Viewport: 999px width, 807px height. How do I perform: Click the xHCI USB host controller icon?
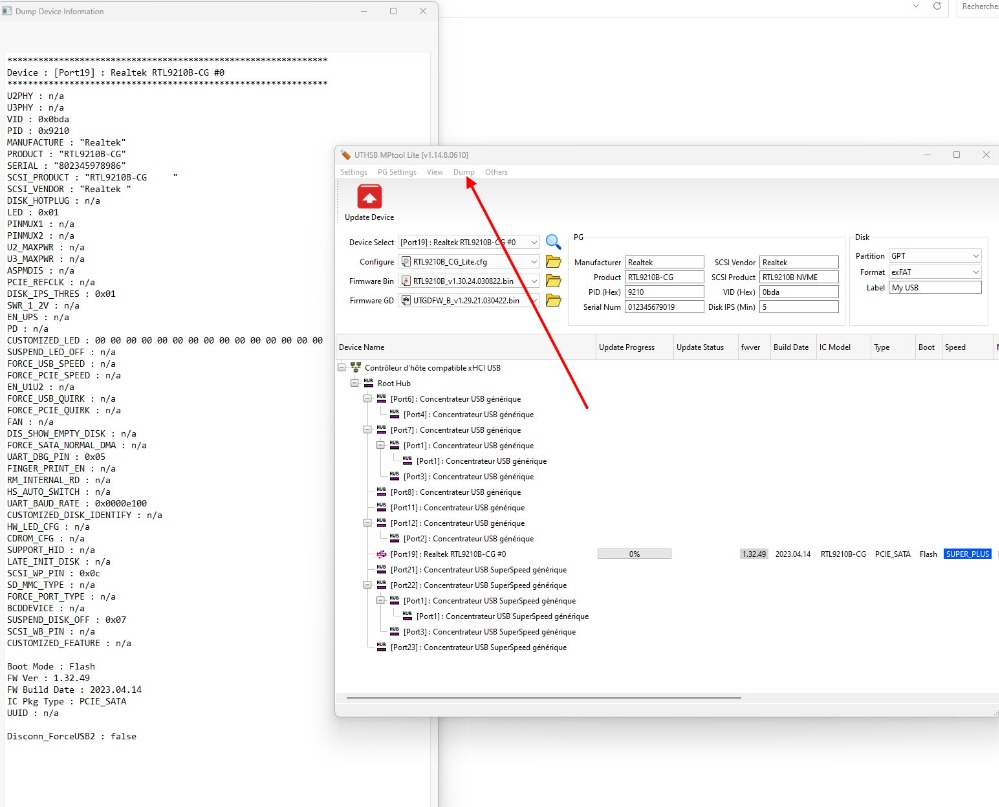point(356,368)
